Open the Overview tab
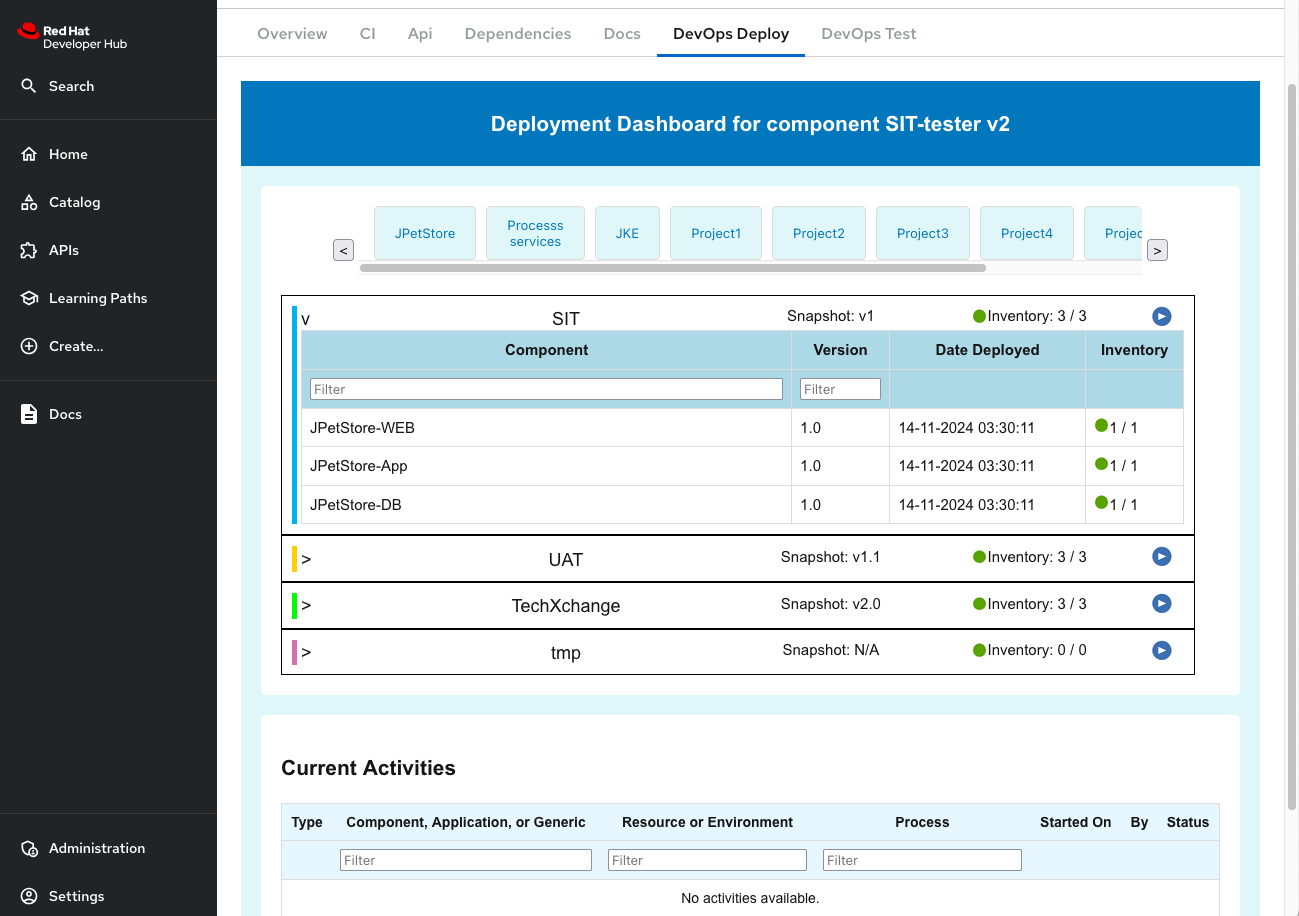This screenshot has width=1299, height=916. click(x=292, y=34)
